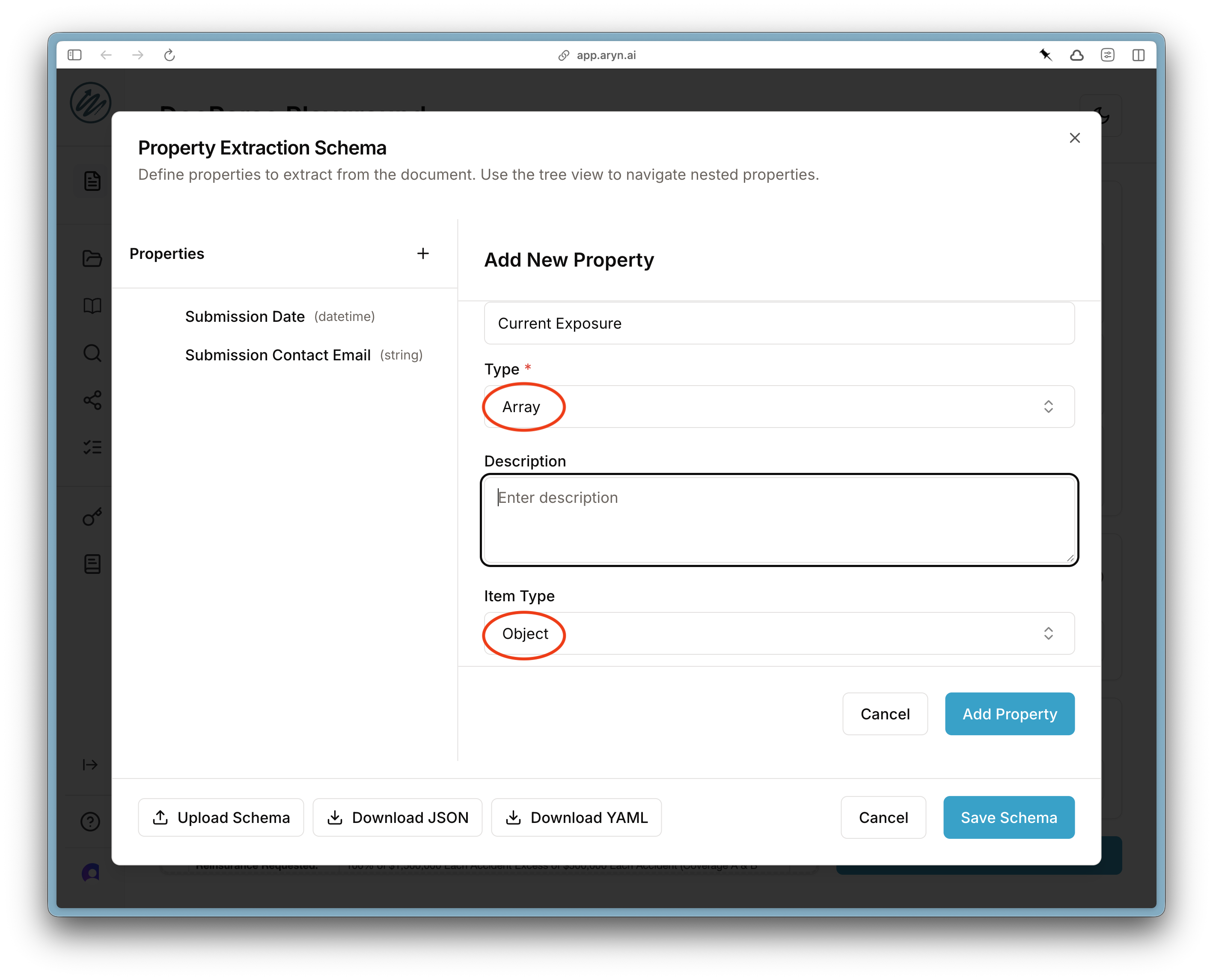
Task: Reload the page in the browser toolbar
Action: (x=170, y=55)
